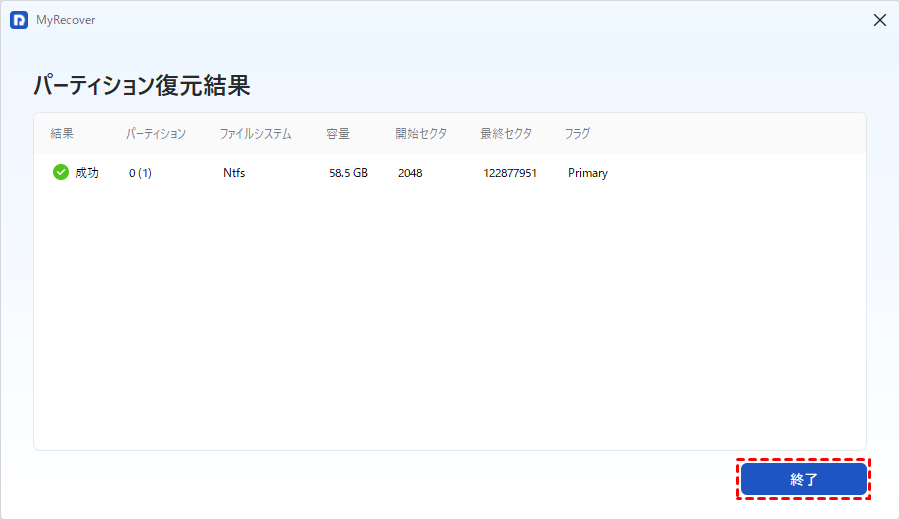Click the MyRecover title text

(65, 20)
